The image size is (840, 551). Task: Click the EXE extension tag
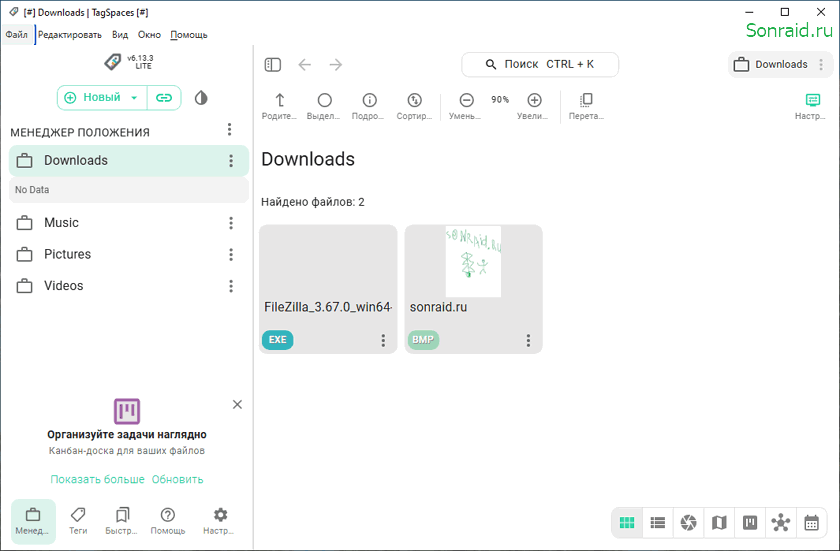click(278, 339)
